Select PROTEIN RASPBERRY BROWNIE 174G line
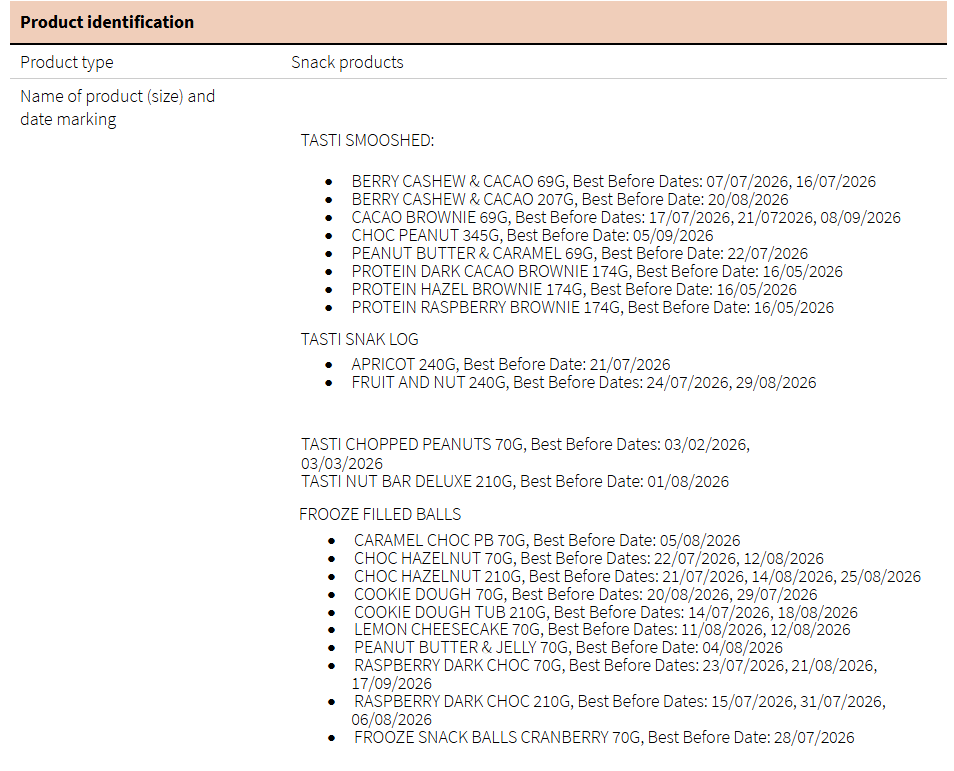Image resolution: width=954 pixels, height=771 pixels. 593,307
